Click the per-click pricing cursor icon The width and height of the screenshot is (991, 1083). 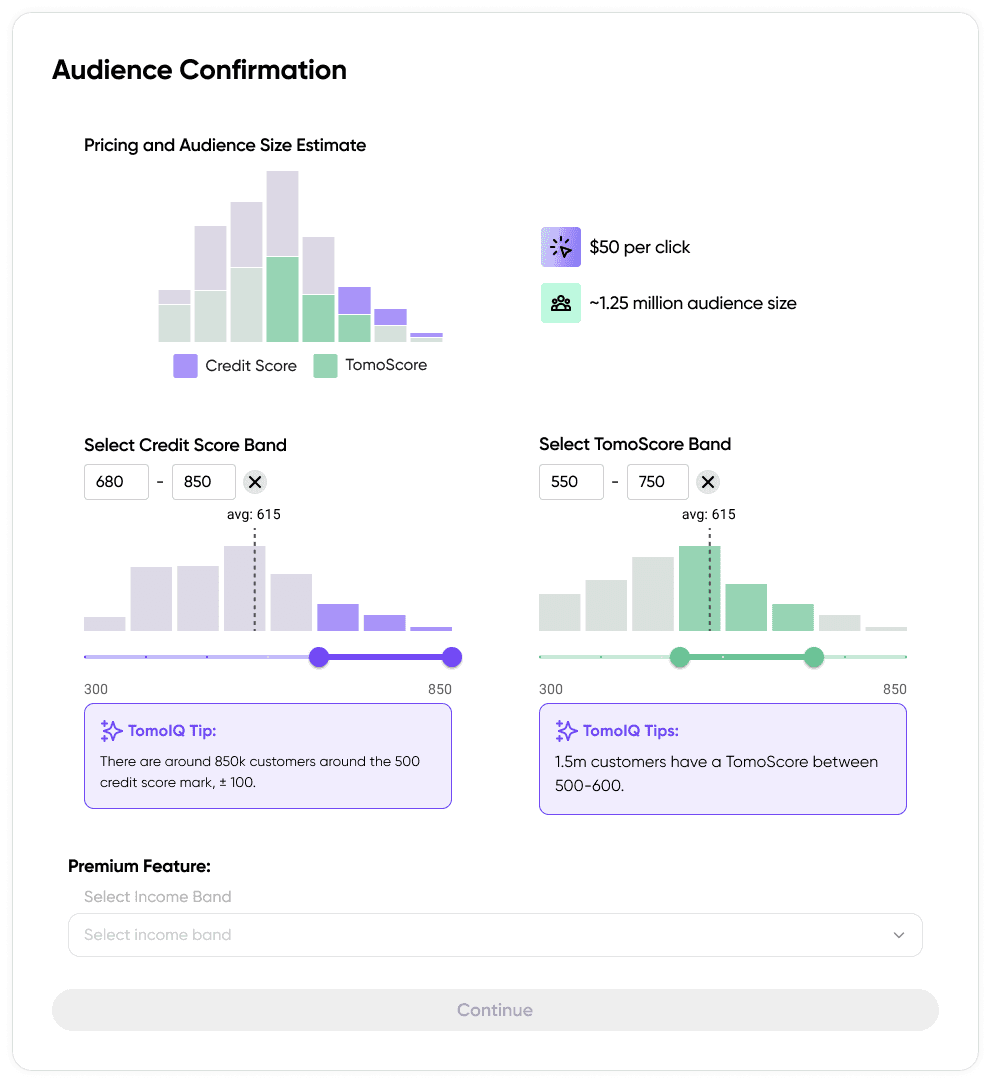coord(561,247)
